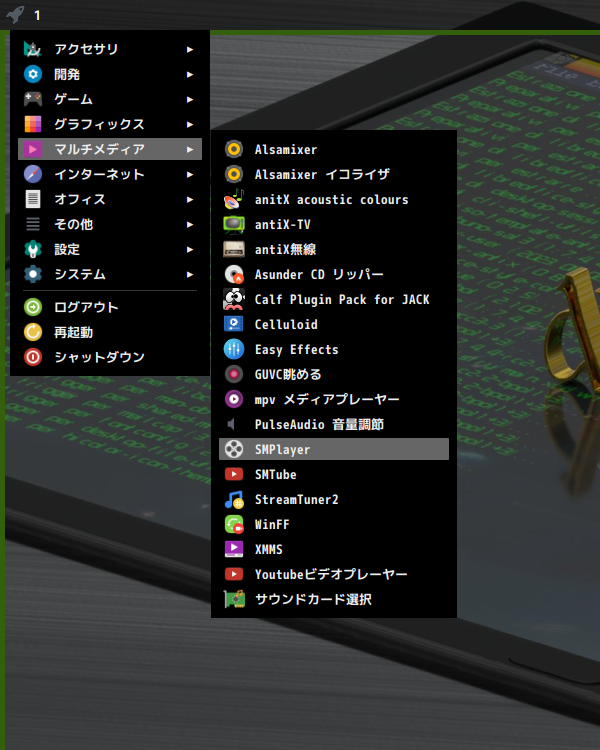Screen dimensions: 600x750
Task: Click the Alsamixer イコライザ speaker icon
Action: click(234, 174)
